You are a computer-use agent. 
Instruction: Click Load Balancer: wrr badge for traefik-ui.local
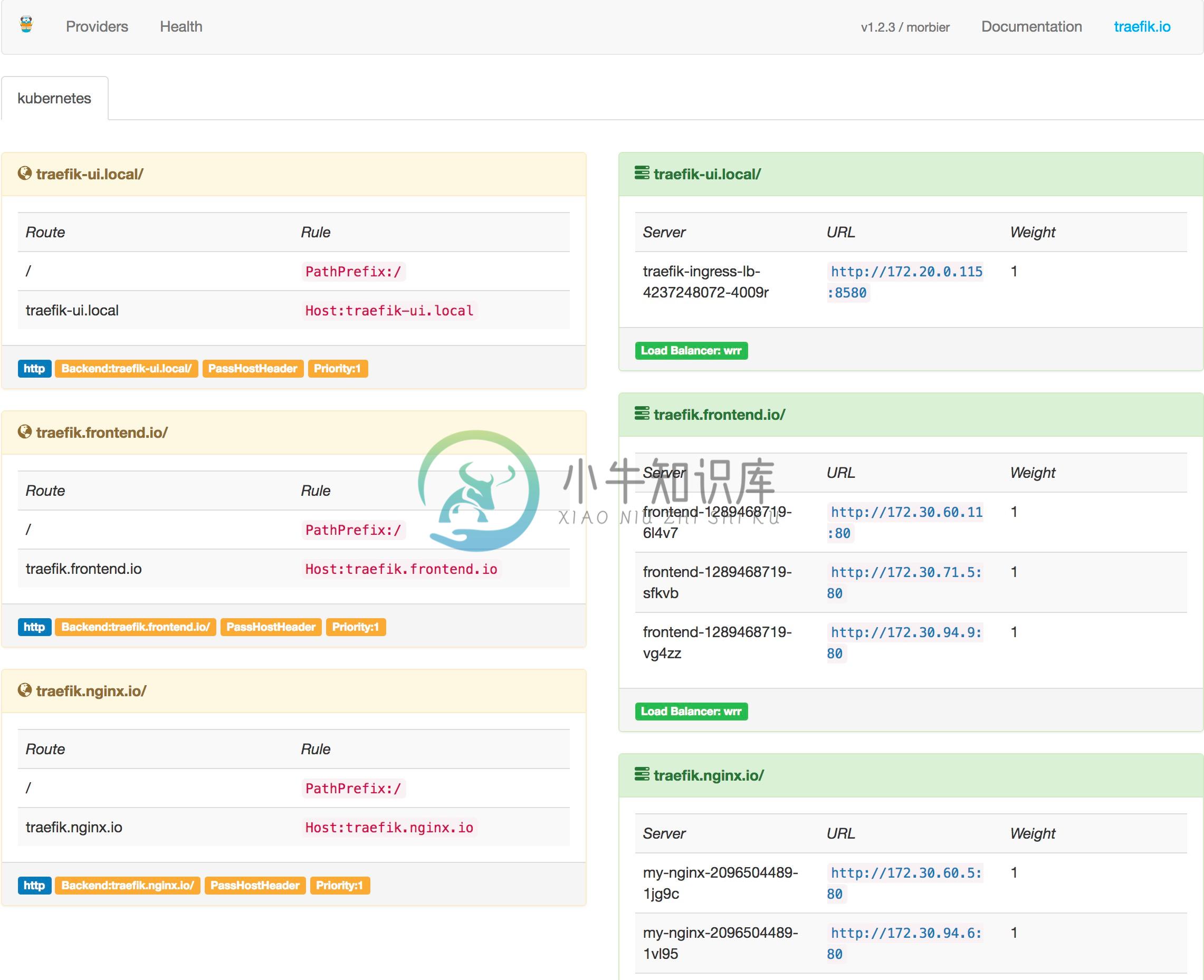tap(691, 351)
